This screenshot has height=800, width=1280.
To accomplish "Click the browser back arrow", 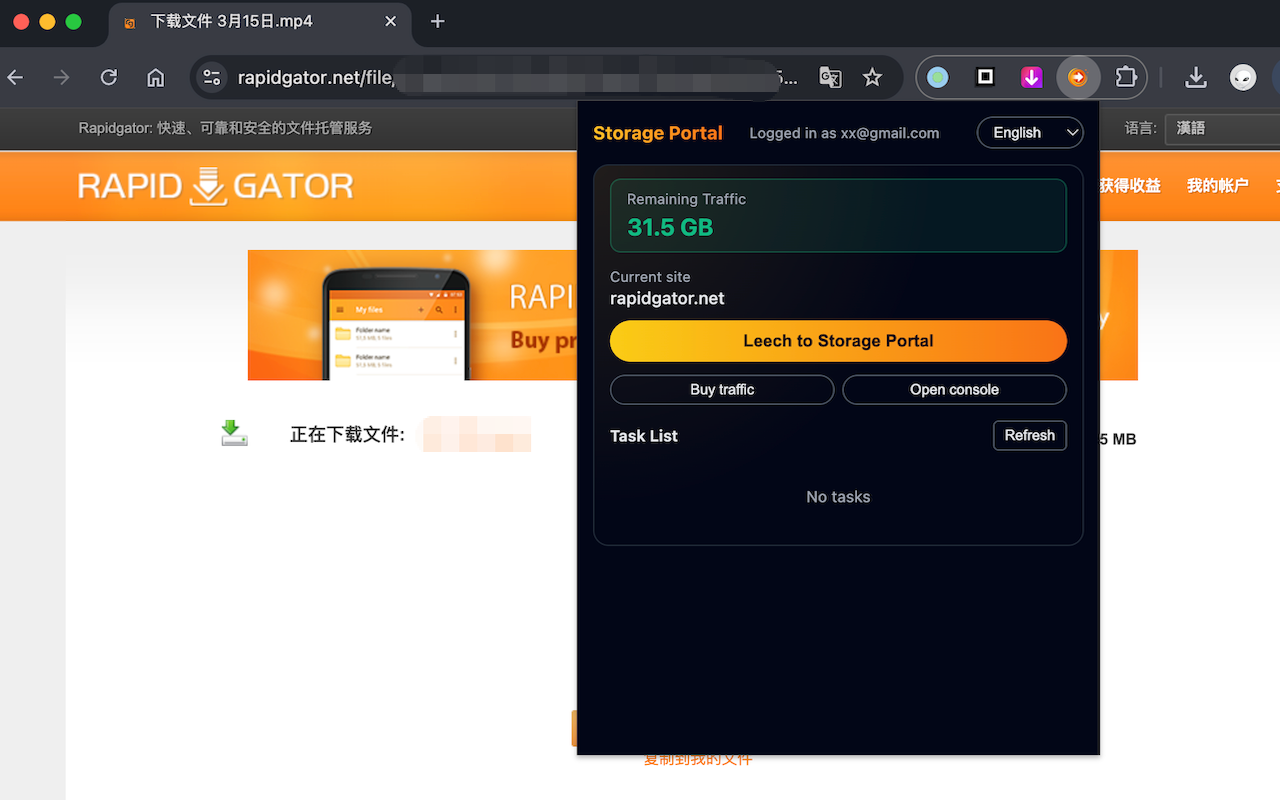I will [x=15, y=77].
